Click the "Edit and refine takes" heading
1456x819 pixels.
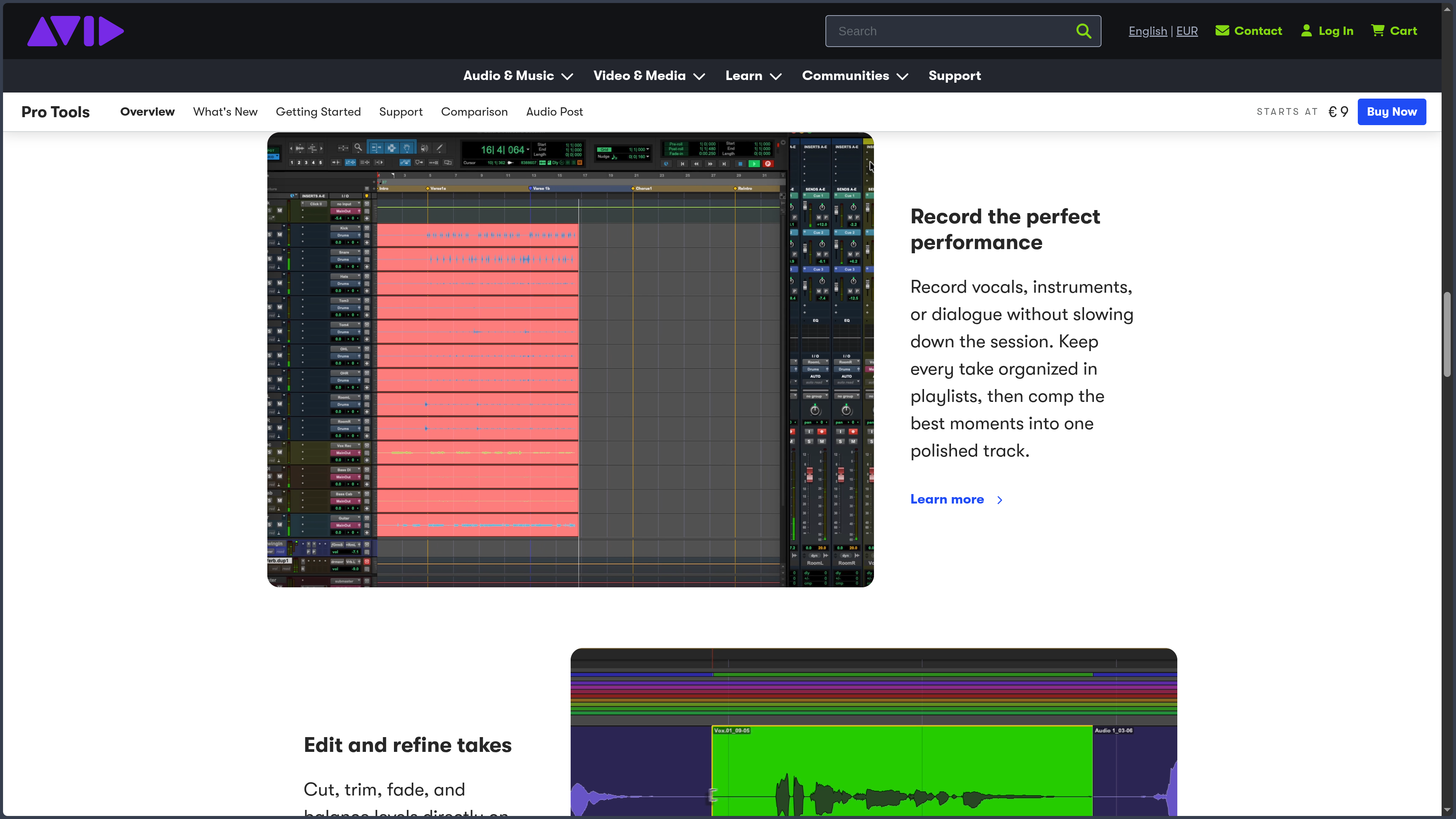408,745
